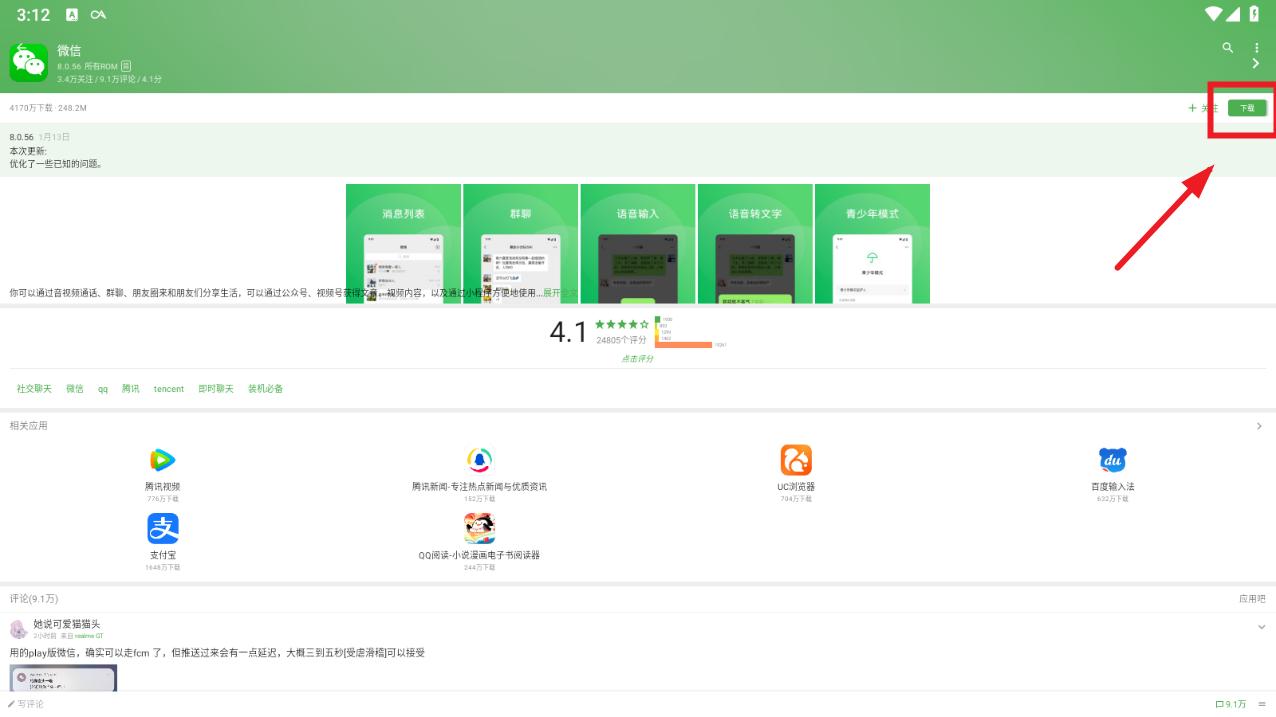Open the UC Browser app icon
The height and width of the screenshot is (717, 1276).
click(796, 460)
